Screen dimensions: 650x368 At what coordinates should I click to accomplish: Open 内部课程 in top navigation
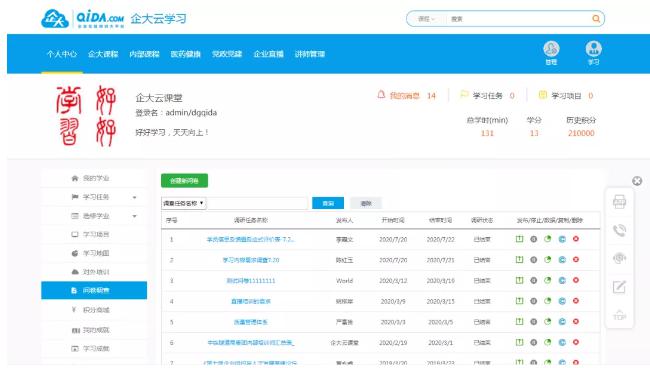click(144, 54)
